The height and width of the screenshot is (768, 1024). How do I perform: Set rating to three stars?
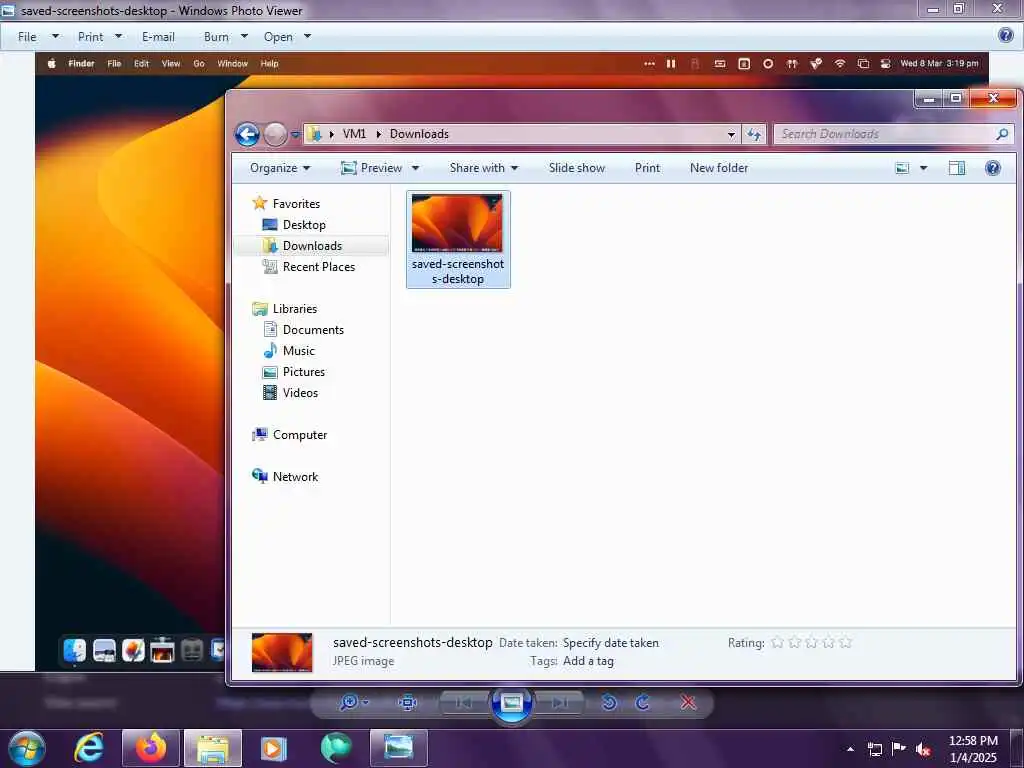(811, 643)
